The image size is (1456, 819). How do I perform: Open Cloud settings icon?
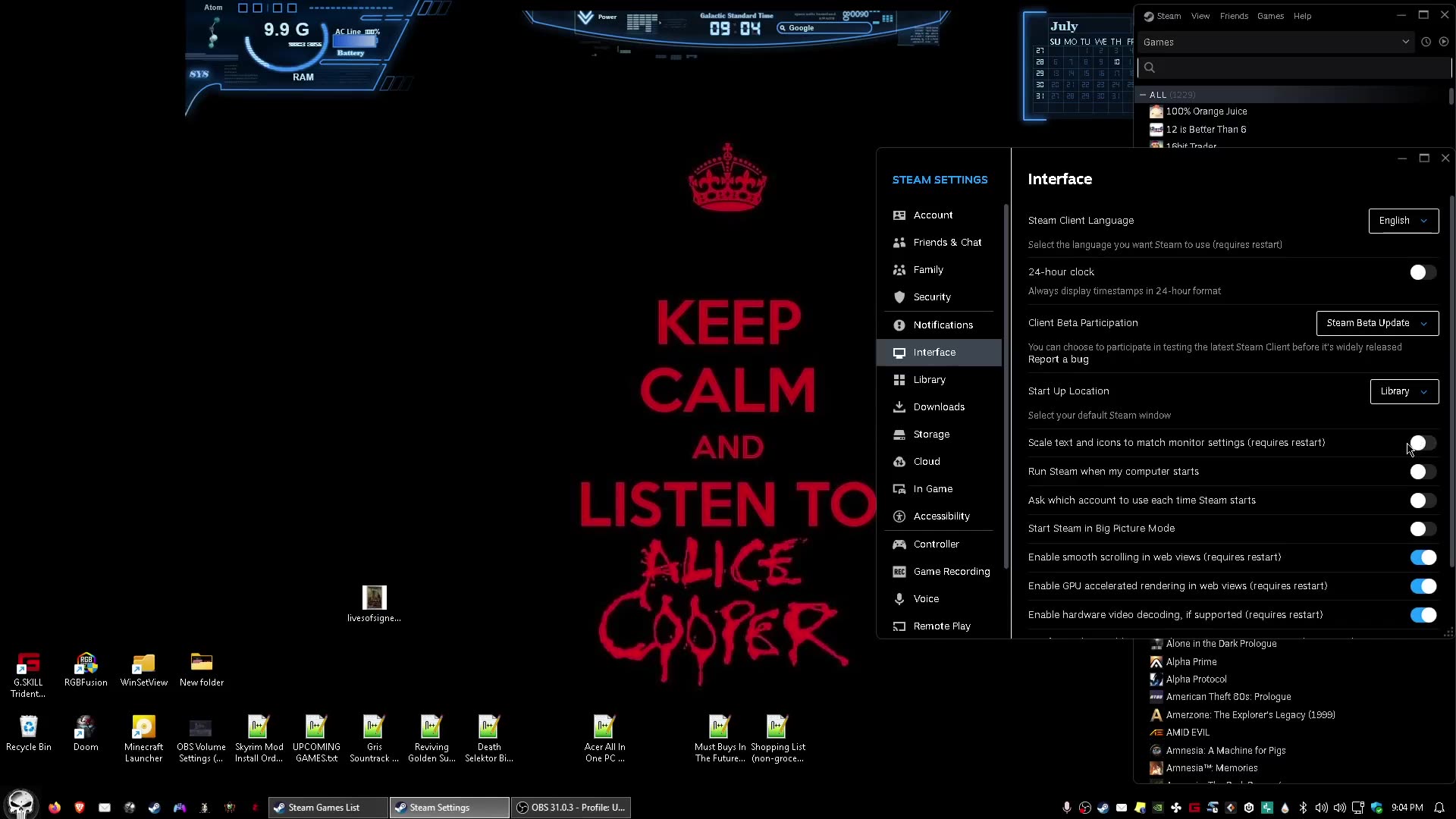[899, 462]
